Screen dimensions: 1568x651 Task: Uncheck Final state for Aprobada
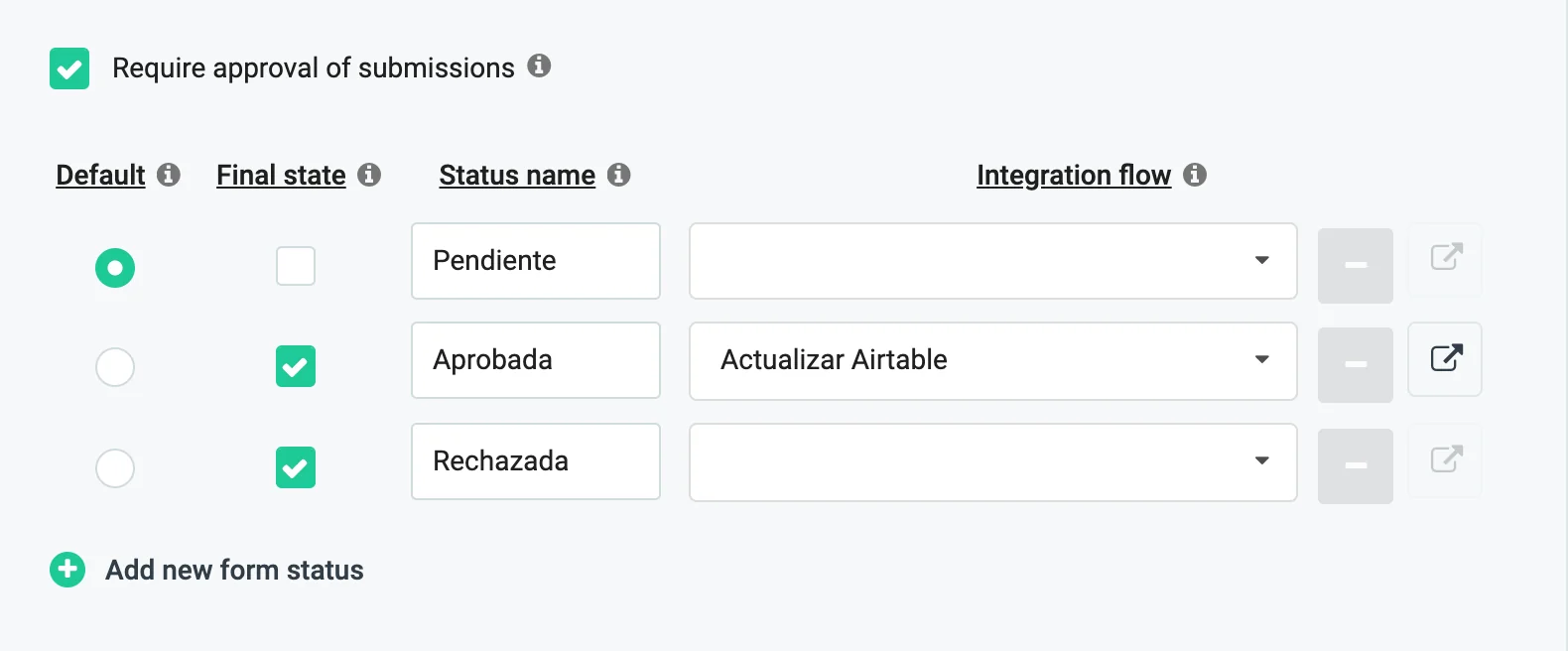296,366
